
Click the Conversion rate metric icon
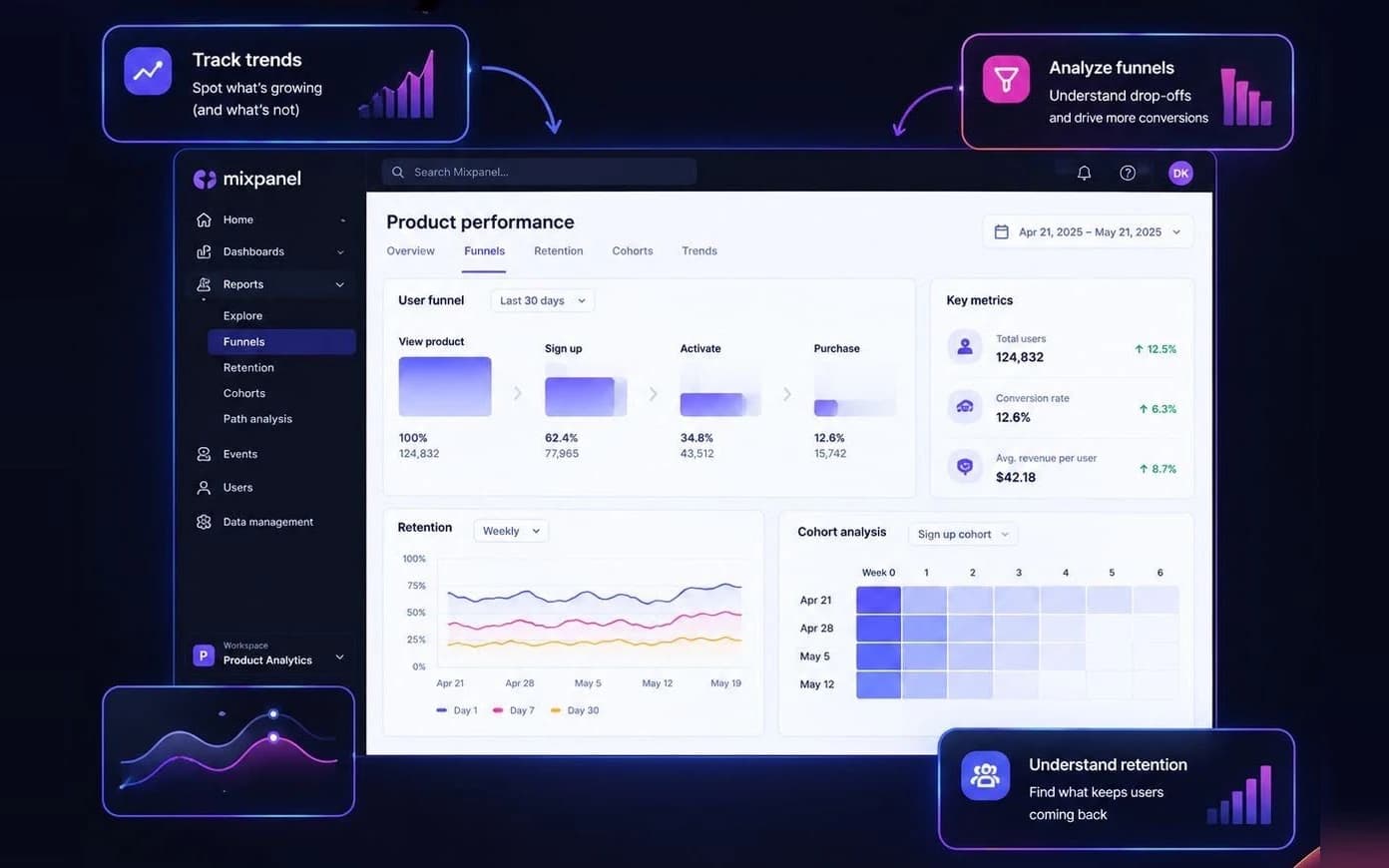[x=965, y=407]
